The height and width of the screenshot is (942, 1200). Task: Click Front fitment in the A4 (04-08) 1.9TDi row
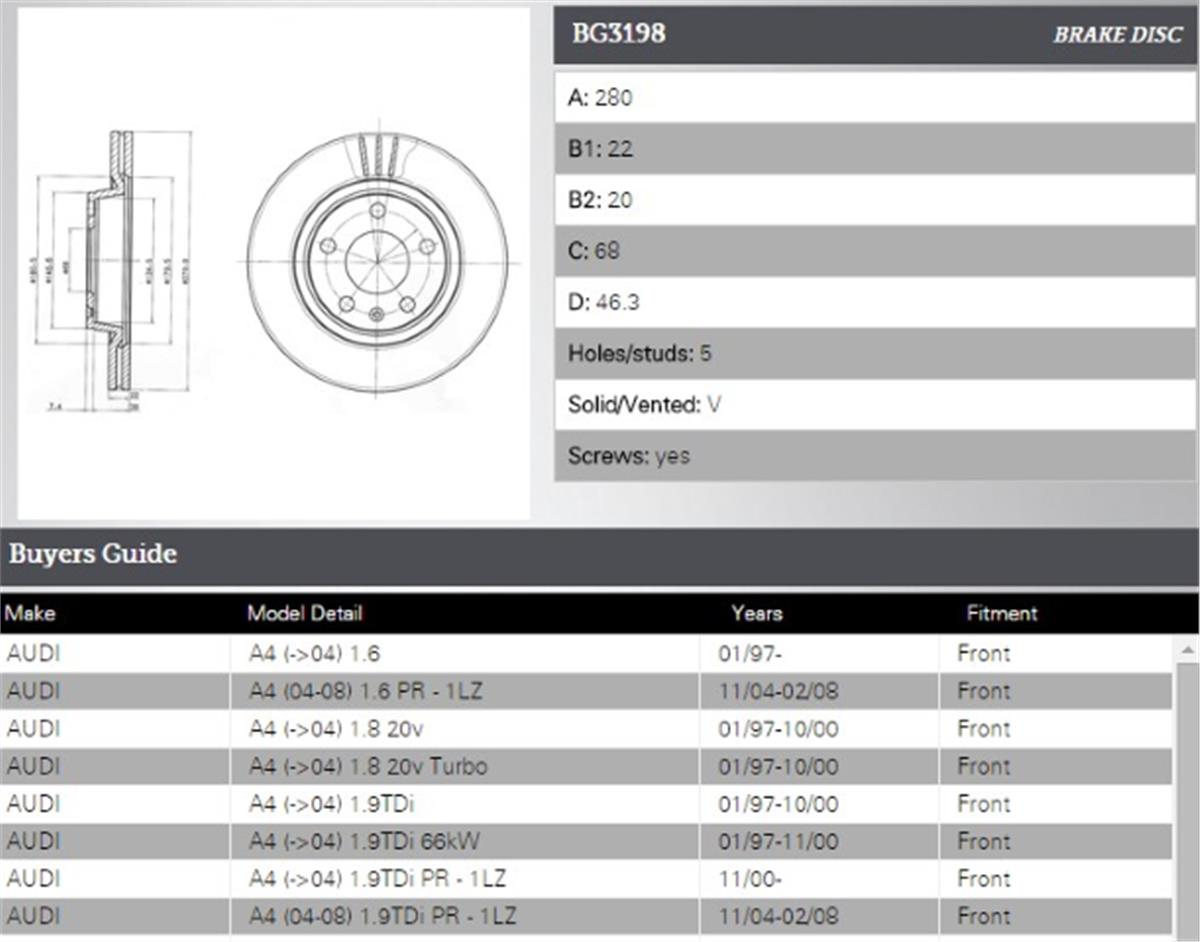click(1056, 916)
